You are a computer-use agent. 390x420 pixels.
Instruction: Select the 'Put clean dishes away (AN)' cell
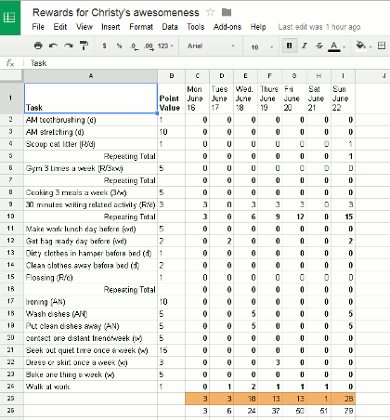[x=90, y=326]
